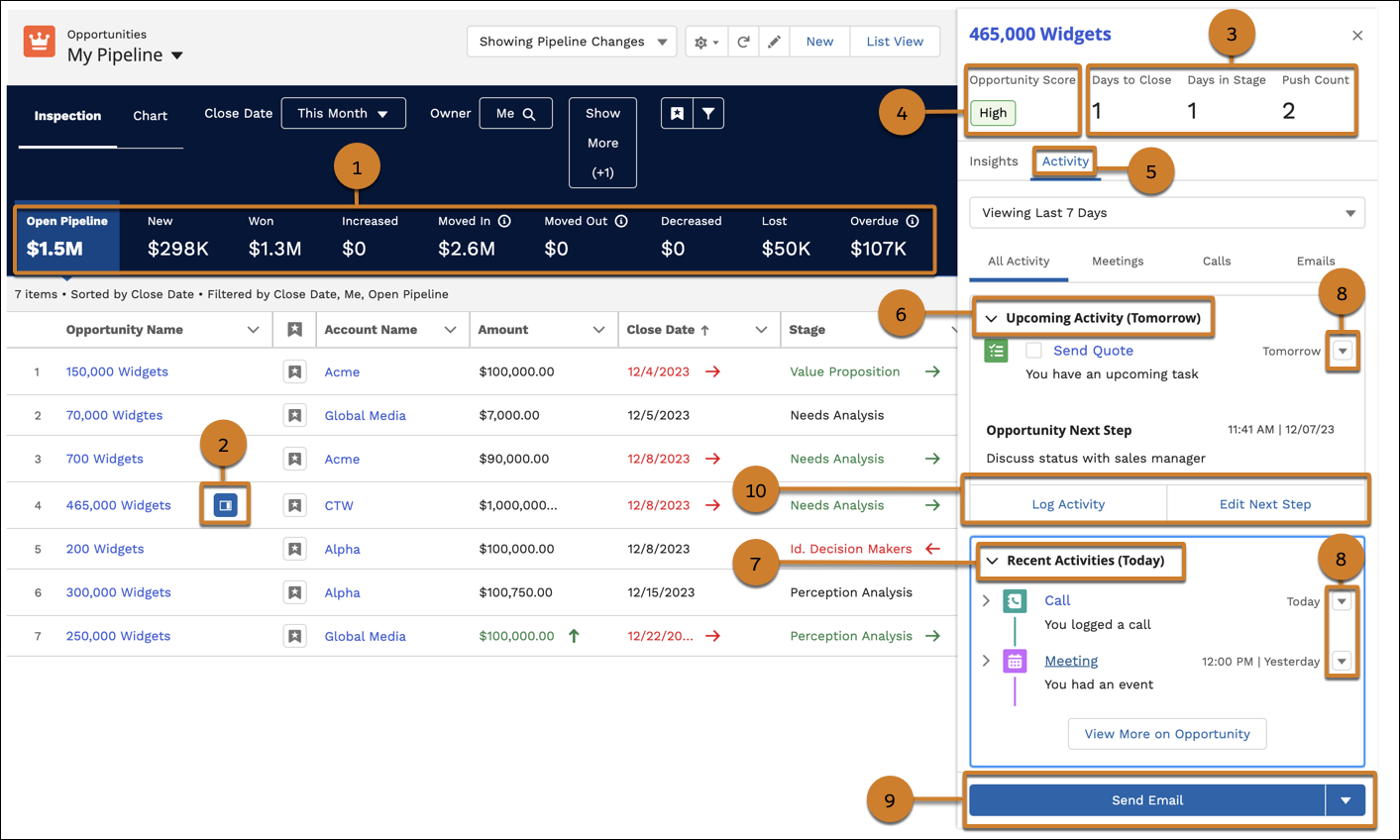
Task: Click the flag icon for 300,000 Widgets row
Action: tap(294, 593)
